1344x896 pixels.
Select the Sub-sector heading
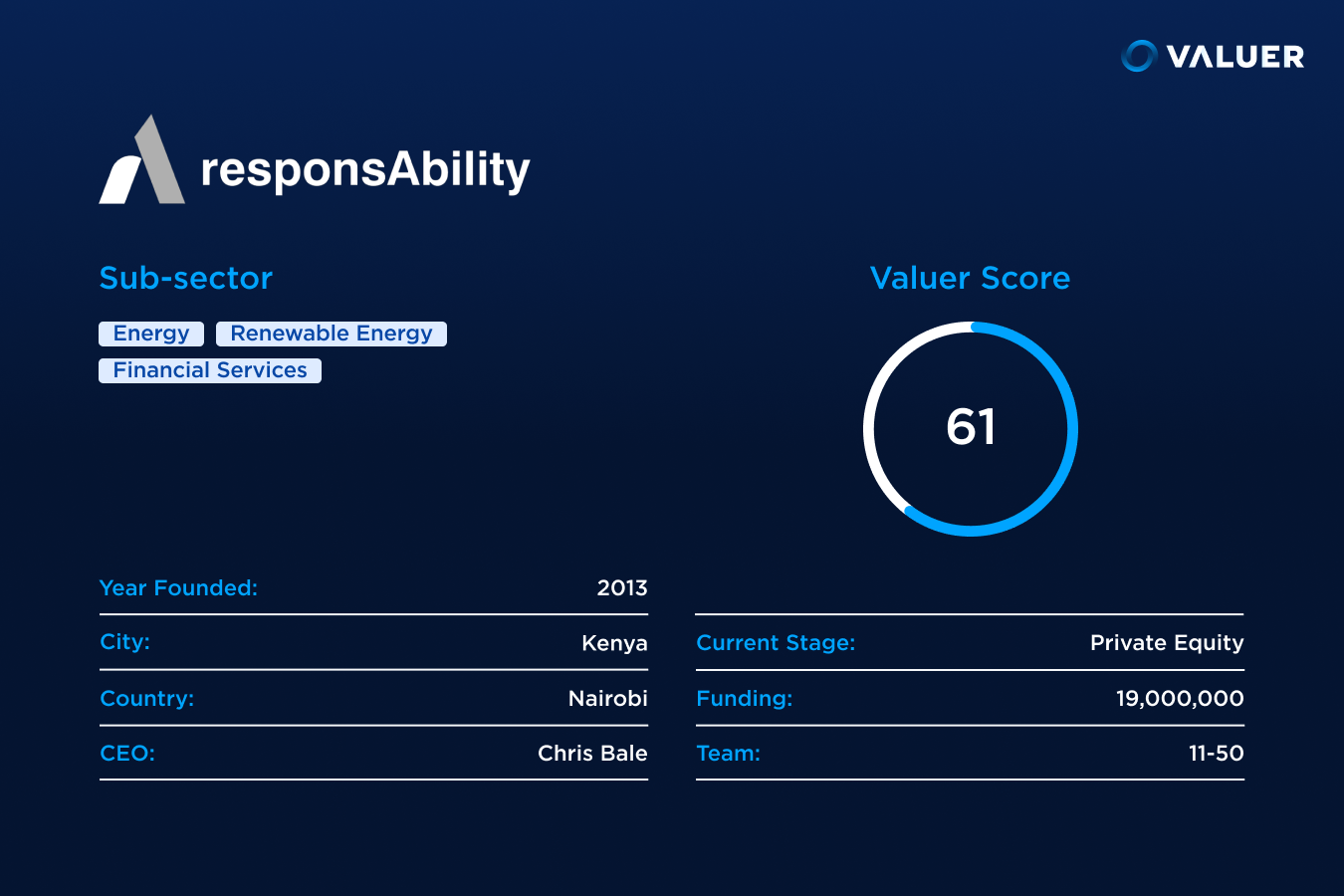click(186, 278)
